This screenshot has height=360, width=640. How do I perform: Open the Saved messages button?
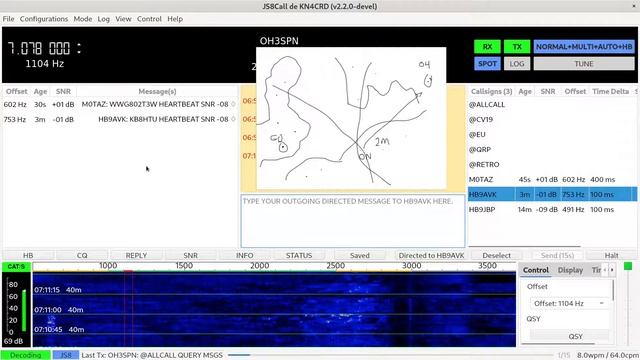point(360,255)
